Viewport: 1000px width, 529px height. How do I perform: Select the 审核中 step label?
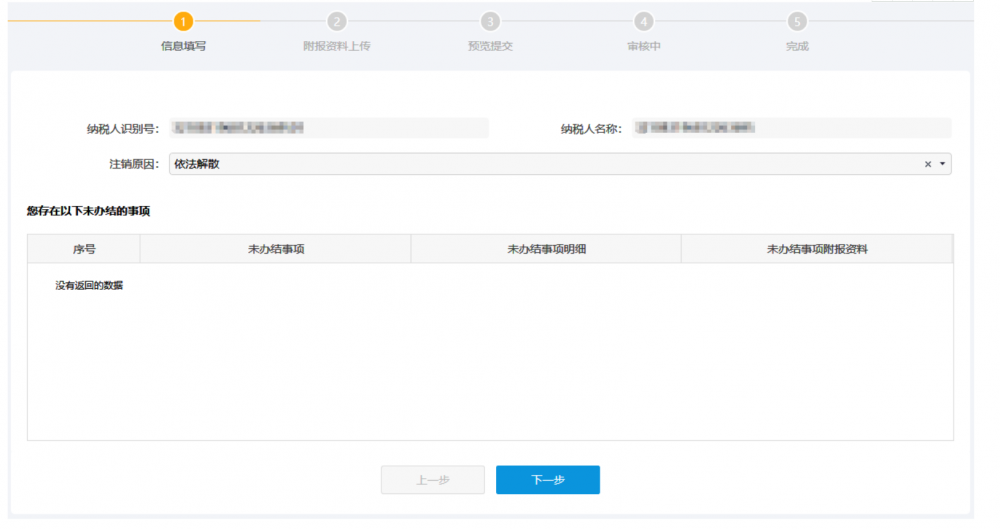tap(644, 47)
